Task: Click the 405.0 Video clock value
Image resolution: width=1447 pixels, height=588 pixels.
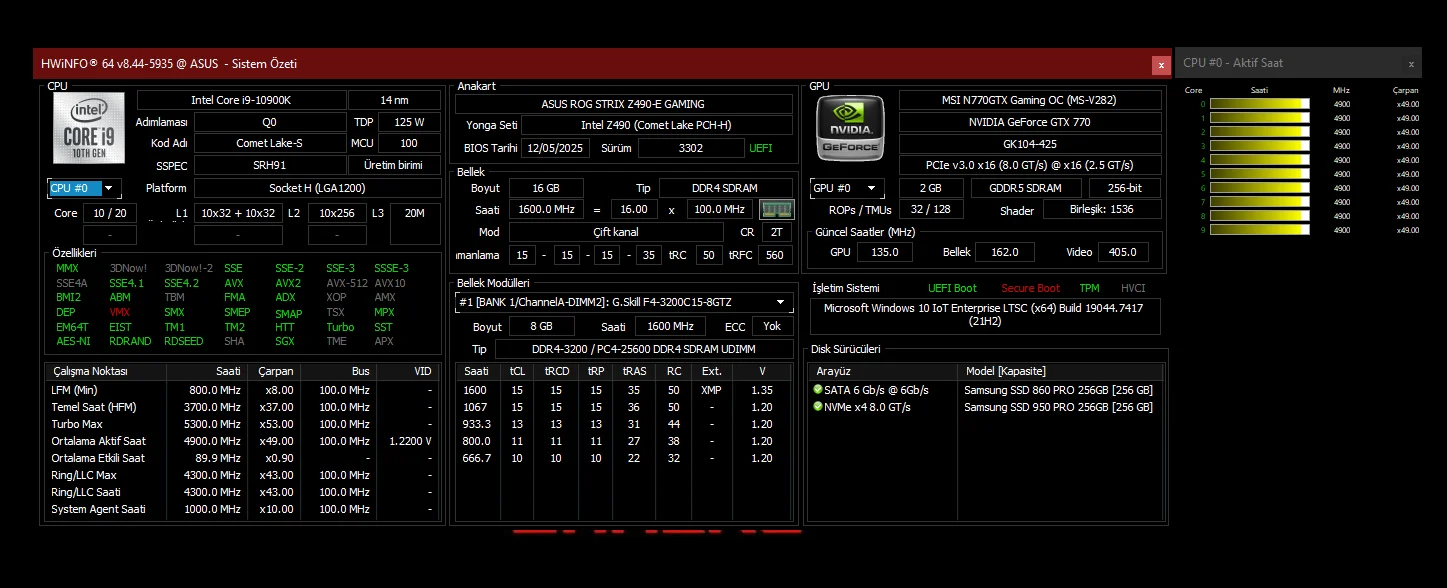Action: coord(1124,252)
